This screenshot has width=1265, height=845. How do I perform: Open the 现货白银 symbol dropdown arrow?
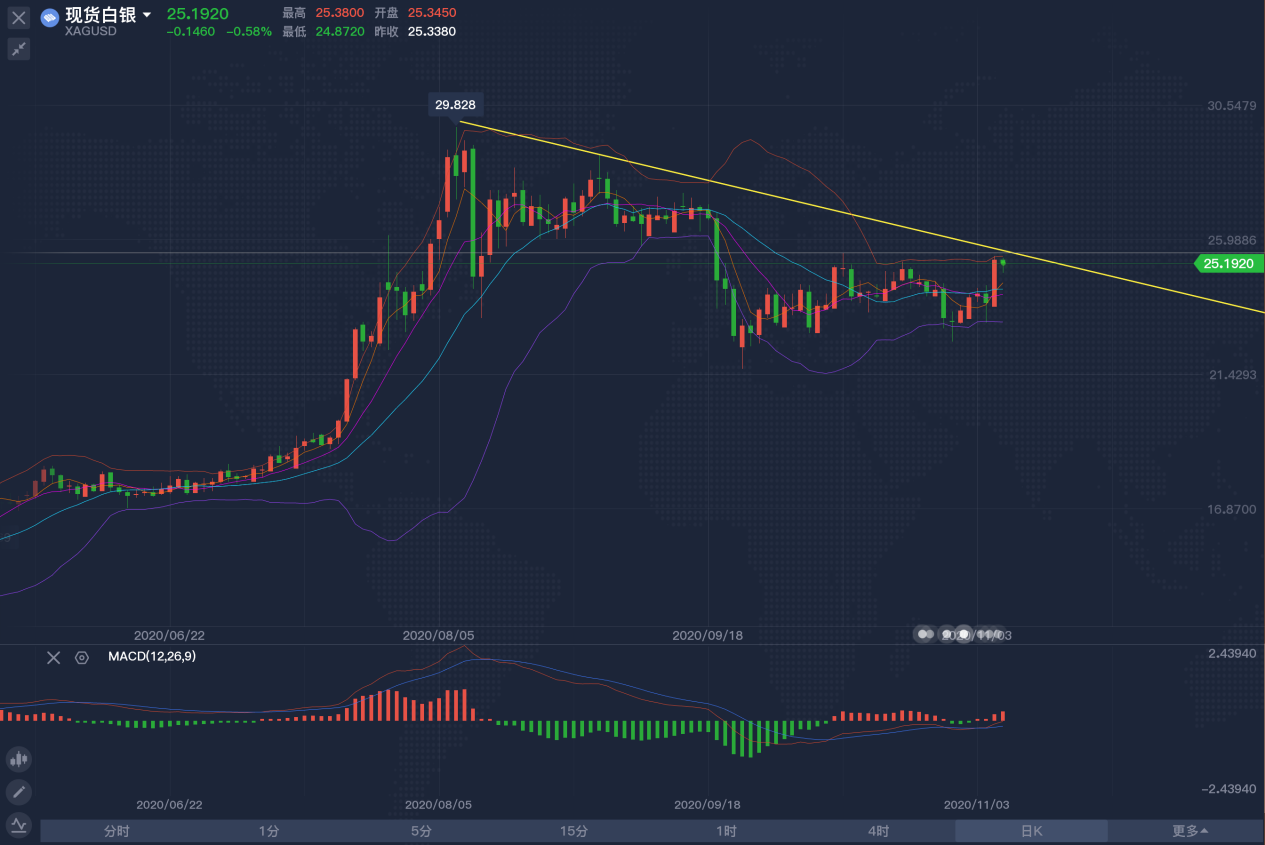pos(147,15)
